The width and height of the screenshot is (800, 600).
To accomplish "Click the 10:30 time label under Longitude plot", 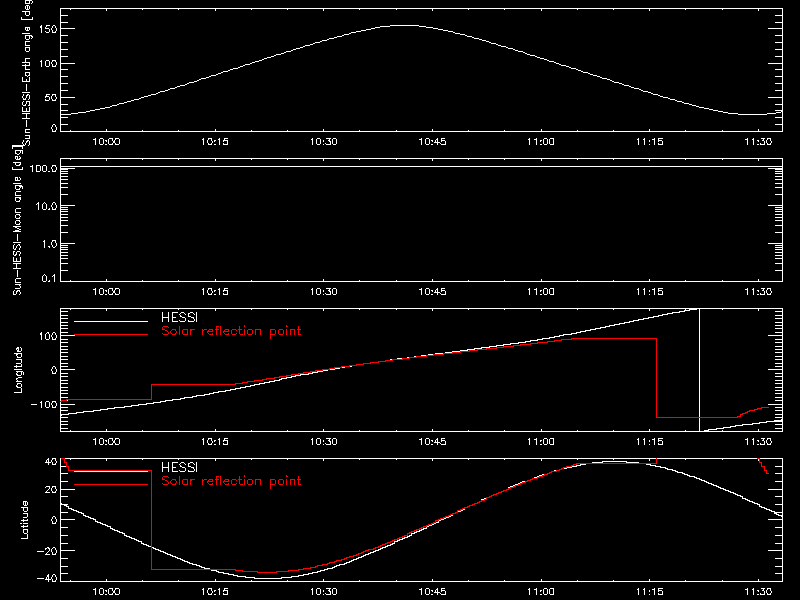I will point(323,441).
